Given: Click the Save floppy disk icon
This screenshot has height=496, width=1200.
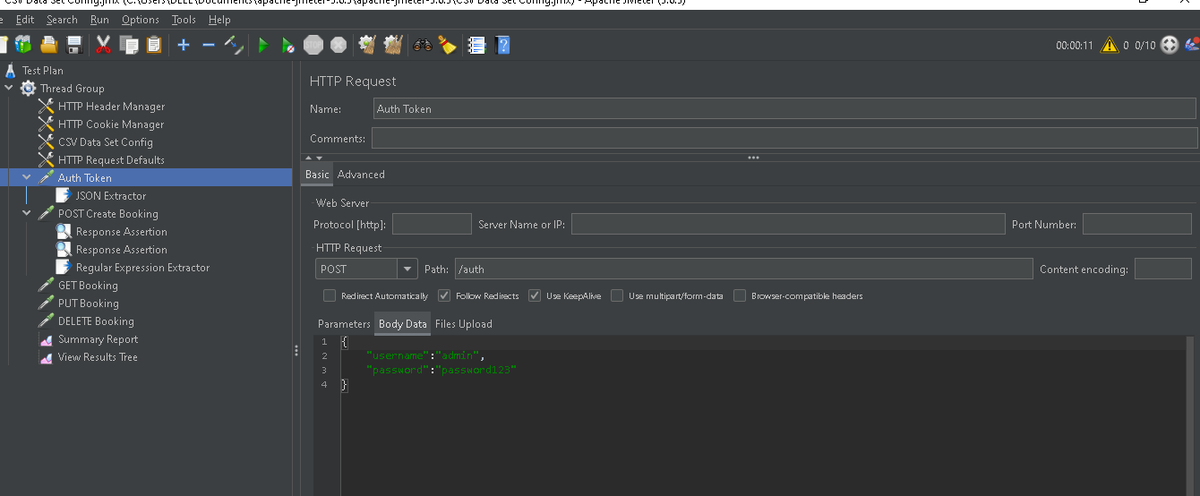Looking at the screenshot, I should (x=73, y=45).
